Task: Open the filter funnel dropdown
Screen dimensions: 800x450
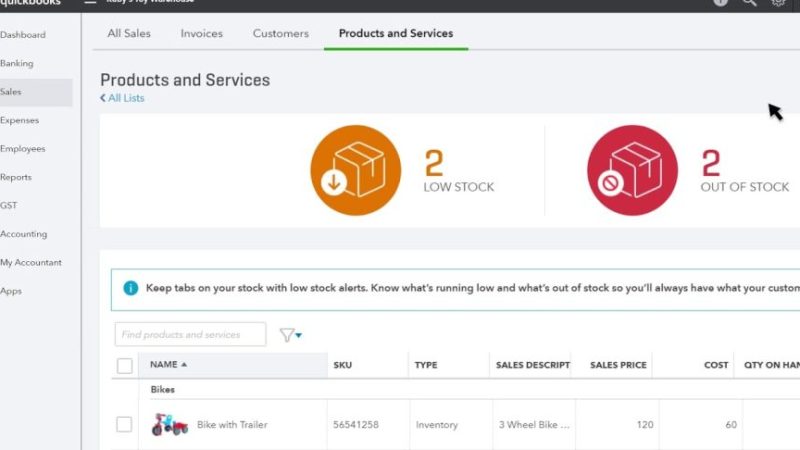Action: pos(290,335)
